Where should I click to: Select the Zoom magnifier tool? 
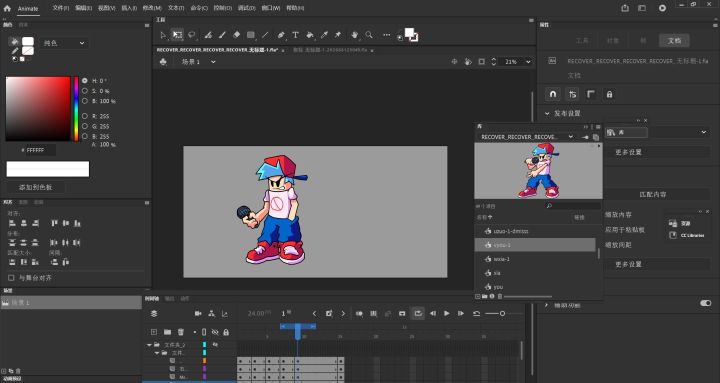click(369, 35)
